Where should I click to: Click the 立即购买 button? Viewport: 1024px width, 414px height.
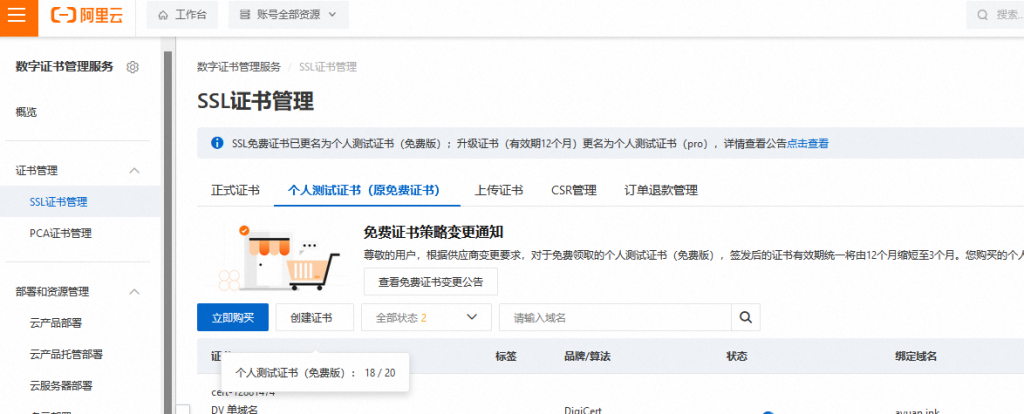(232, 318)
